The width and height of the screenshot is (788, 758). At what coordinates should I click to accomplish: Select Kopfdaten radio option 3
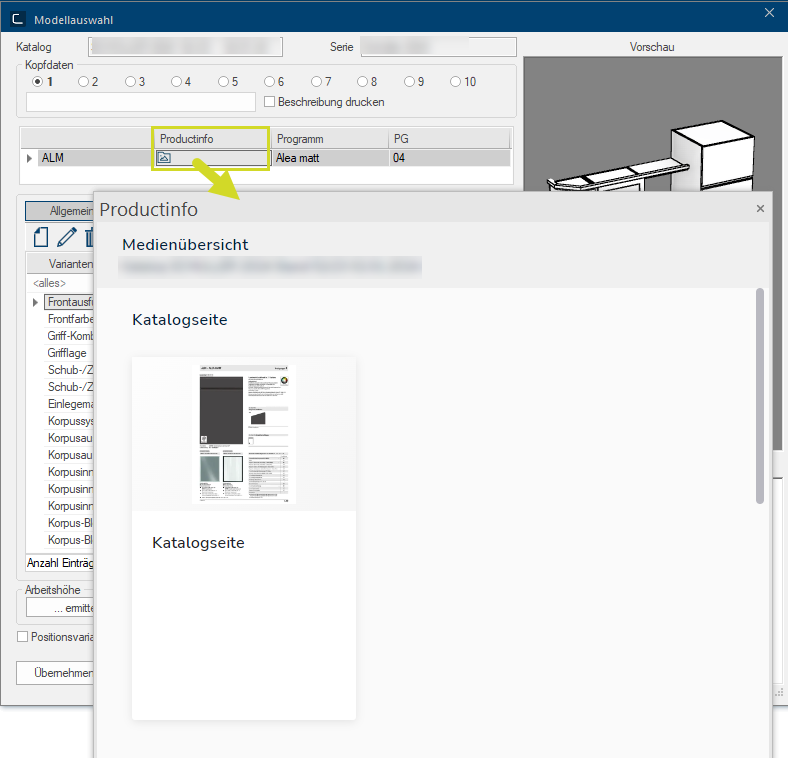(130, 82)
